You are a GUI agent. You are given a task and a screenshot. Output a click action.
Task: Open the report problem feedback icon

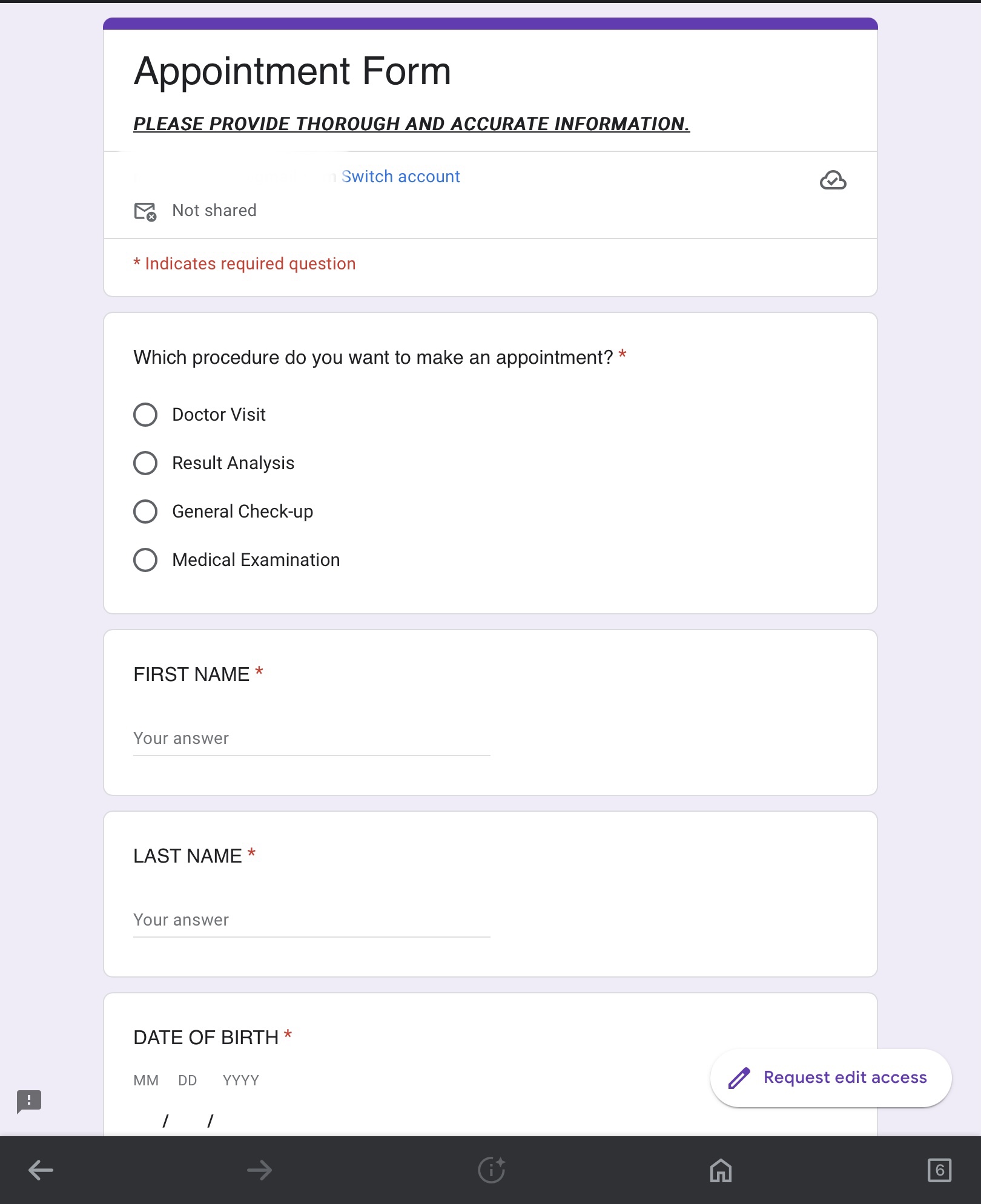[29, 1101]
